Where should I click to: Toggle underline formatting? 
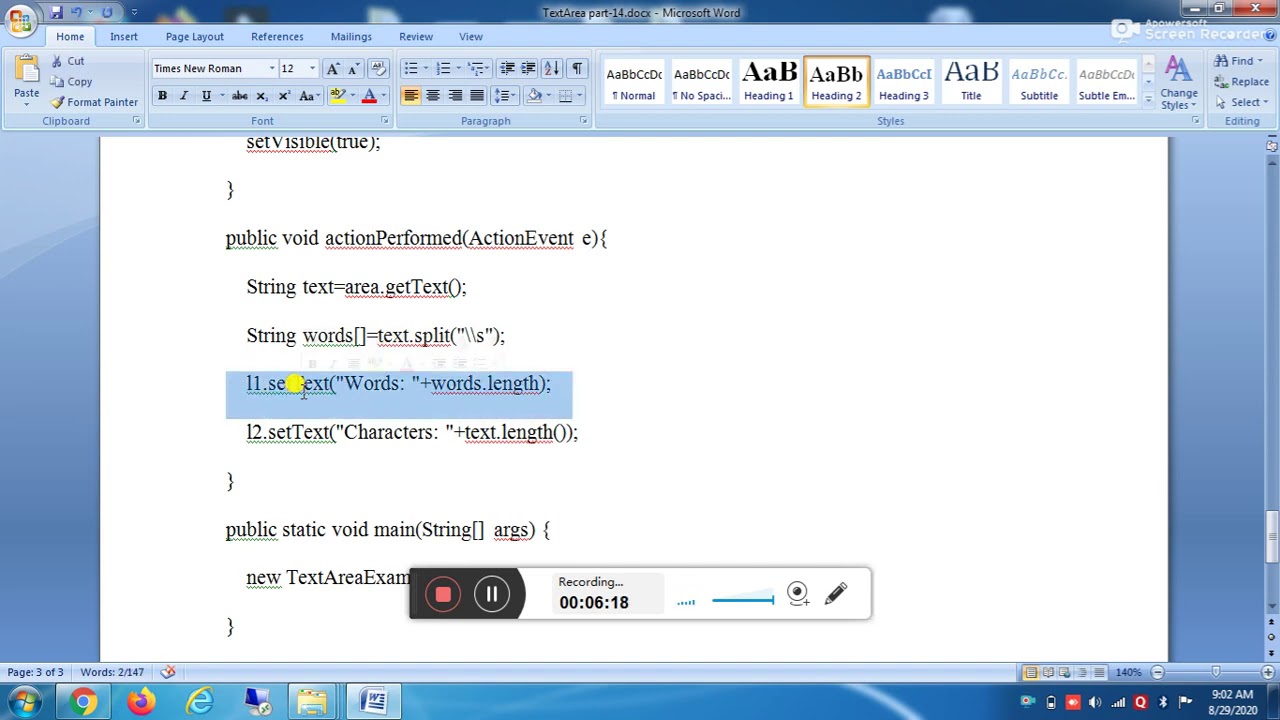tap(206, 96)
